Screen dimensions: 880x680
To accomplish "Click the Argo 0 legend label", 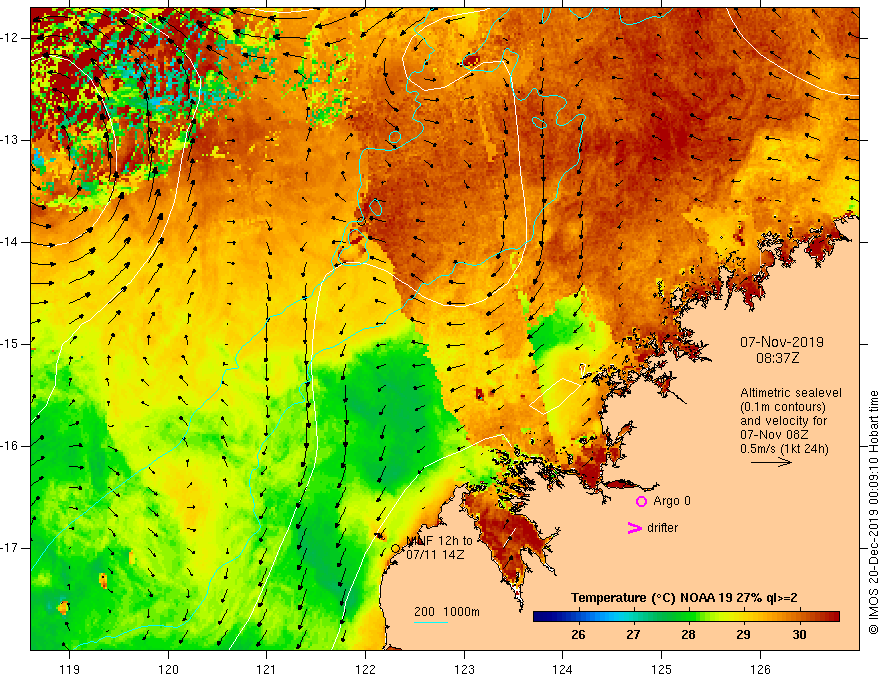I will [672, 501].
